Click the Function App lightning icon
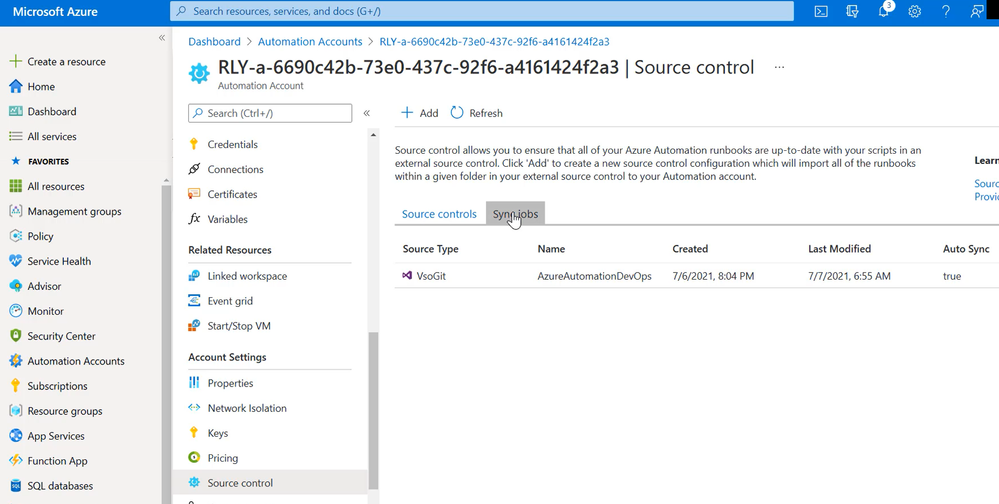 [15, 461]
